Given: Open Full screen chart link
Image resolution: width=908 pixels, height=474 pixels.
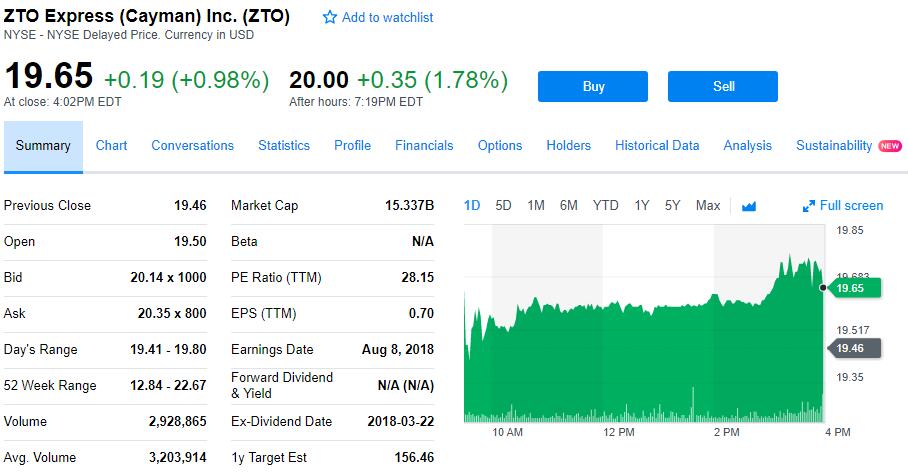Looking at the screenshot, I should (851, 205).
